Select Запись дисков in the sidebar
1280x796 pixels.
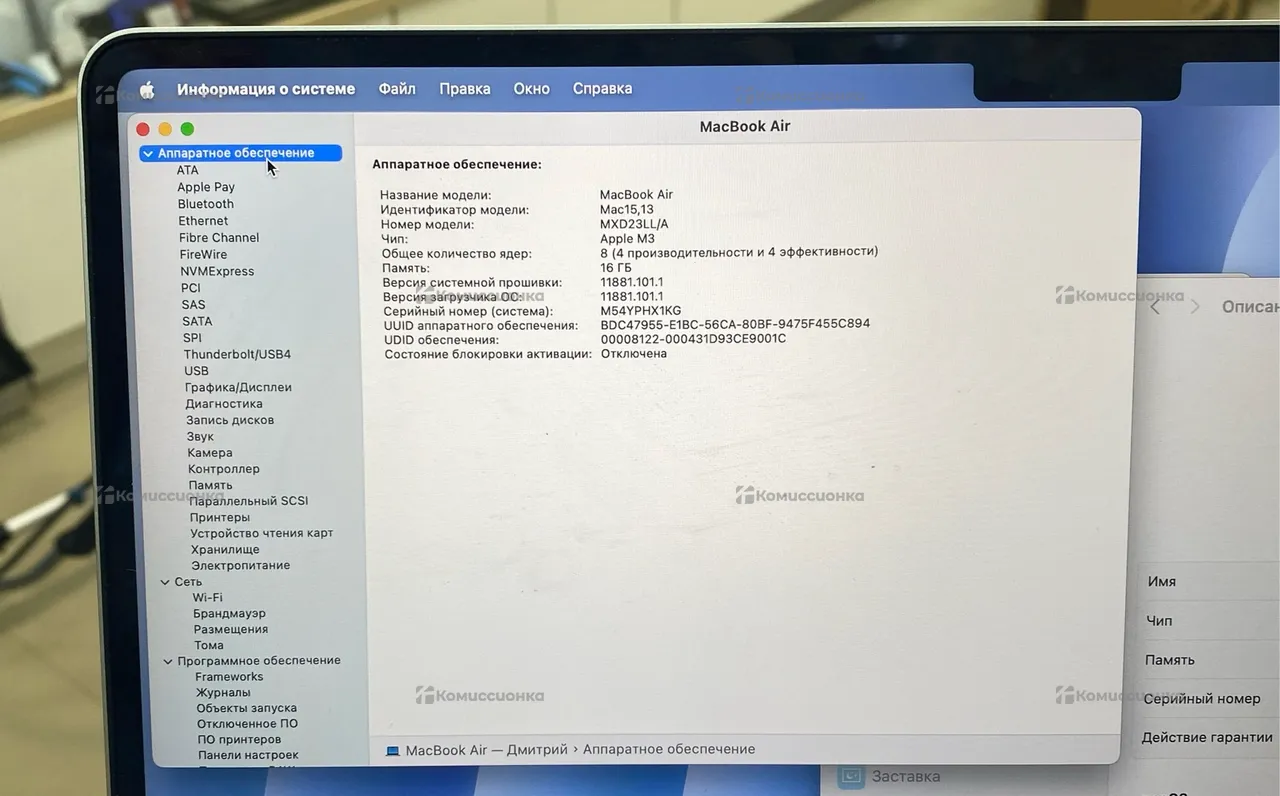click(230, 420)
